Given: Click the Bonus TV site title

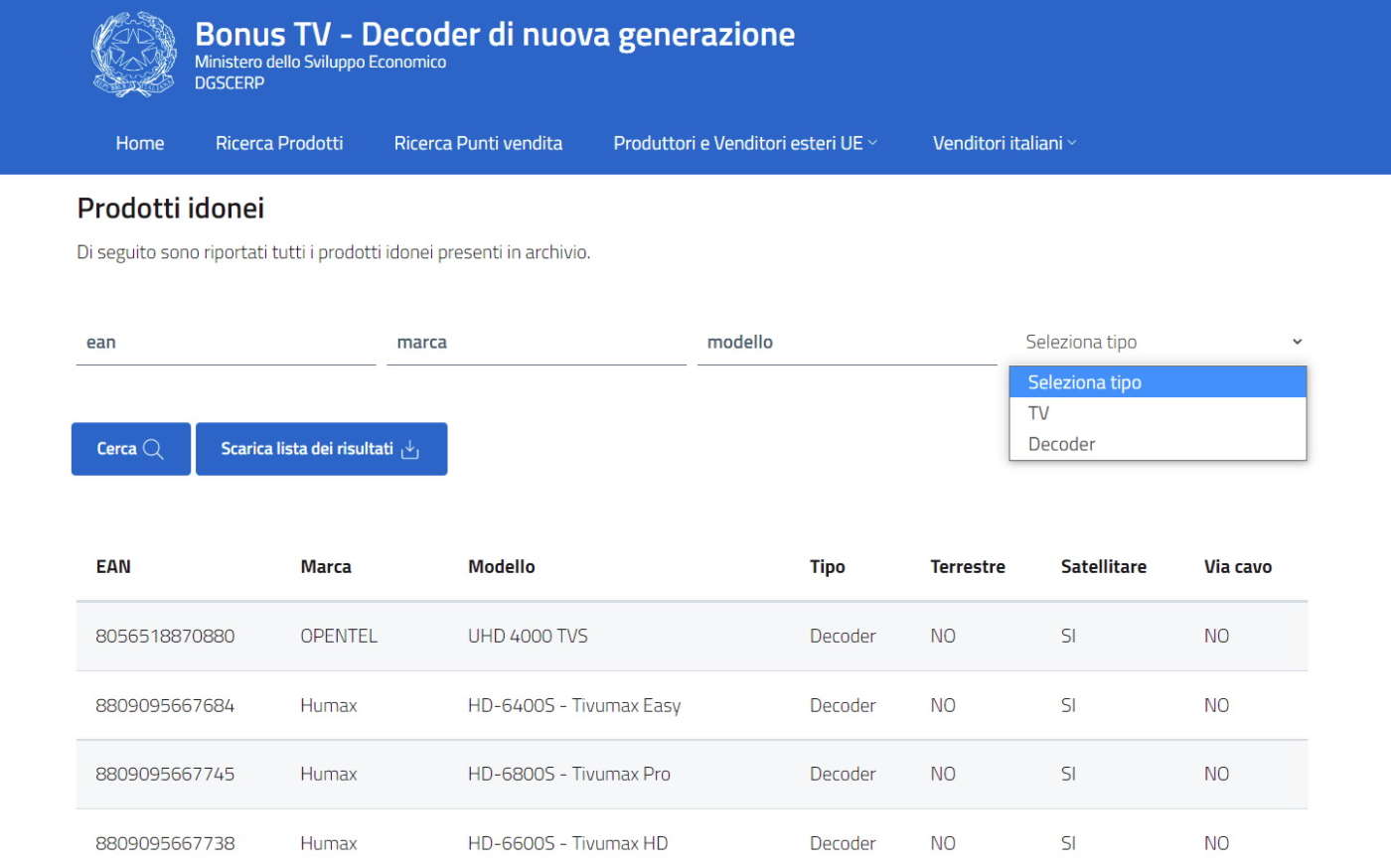Looking at the screenshot, I should click(x=494, y=35).
